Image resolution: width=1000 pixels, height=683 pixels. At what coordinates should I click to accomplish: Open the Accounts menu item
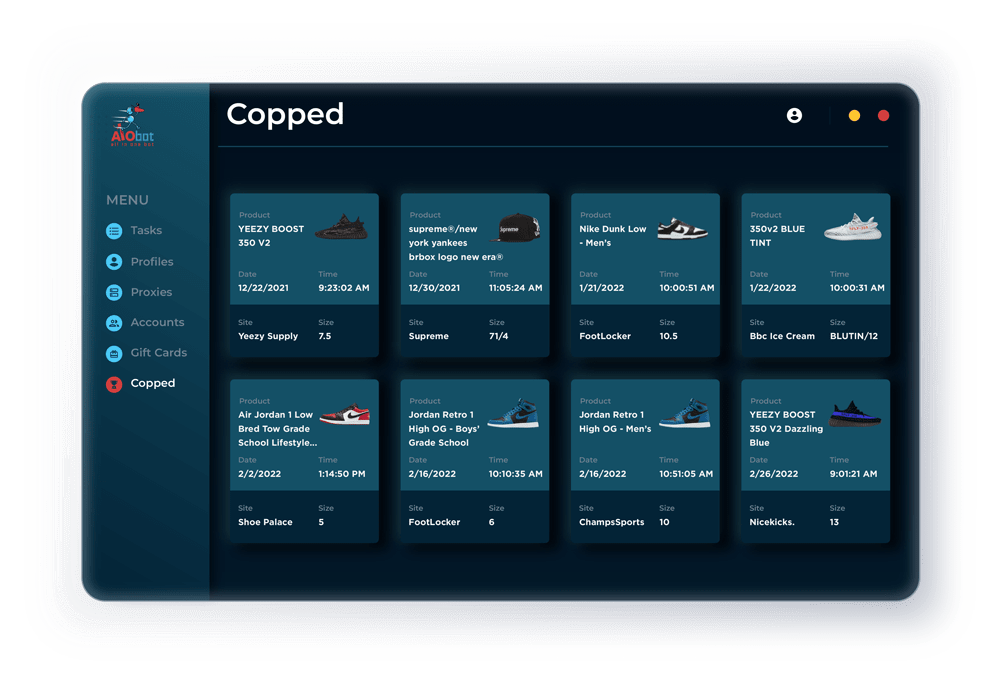click(158, 322)
